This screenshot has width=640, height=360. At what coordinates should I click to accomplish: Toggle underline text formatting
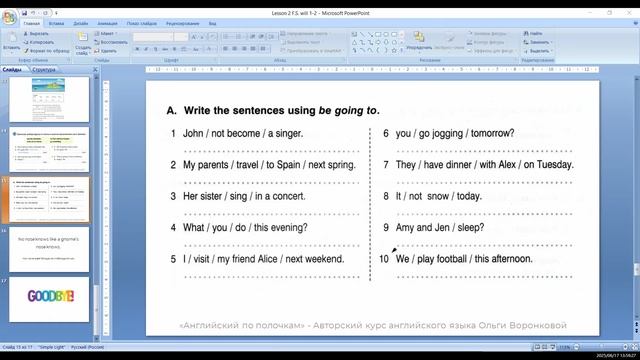click(x=156, y=49)
